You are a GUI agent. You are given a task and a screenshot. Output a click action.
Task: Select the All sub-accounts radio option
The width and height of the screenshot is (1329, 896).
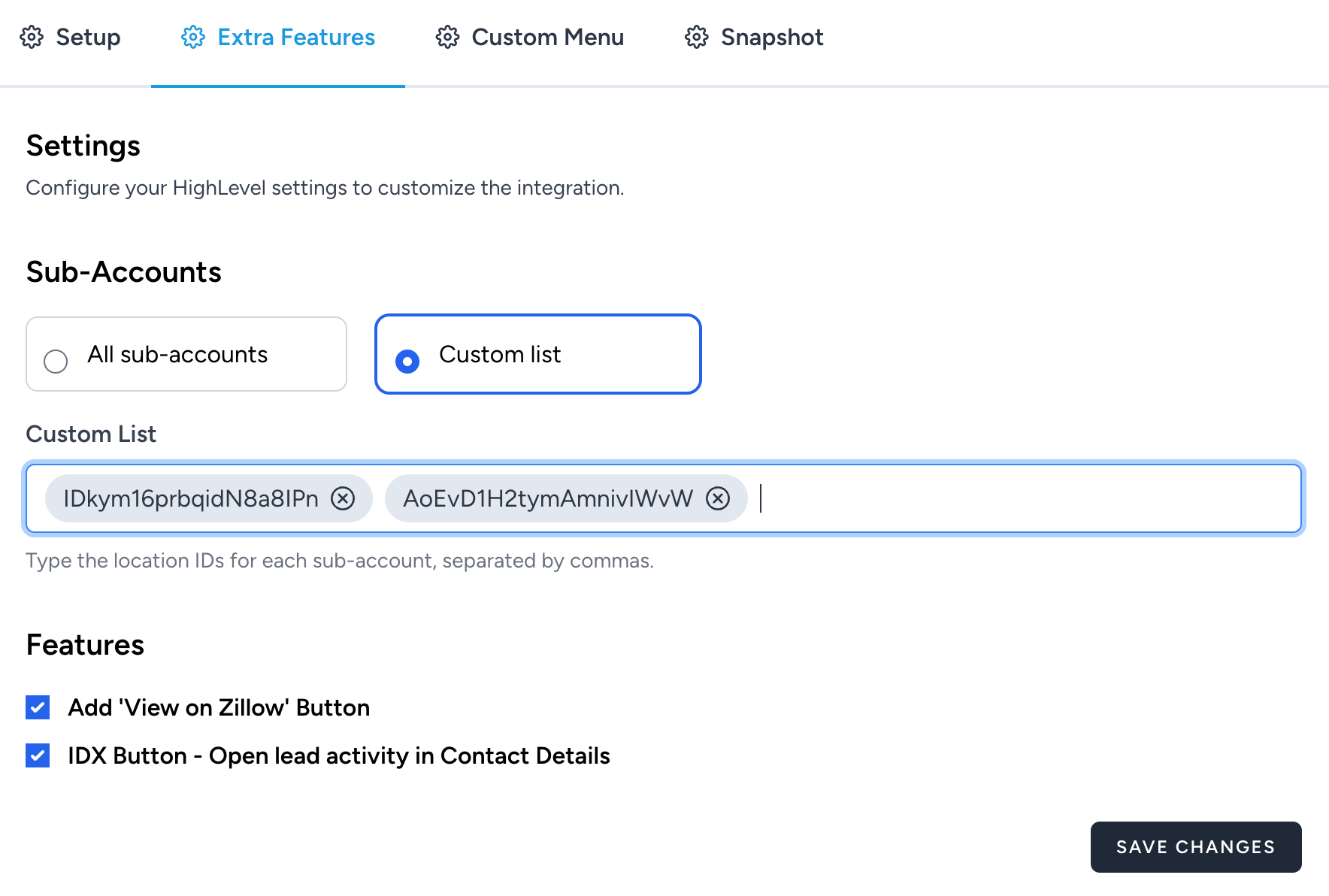click(56, 361)
